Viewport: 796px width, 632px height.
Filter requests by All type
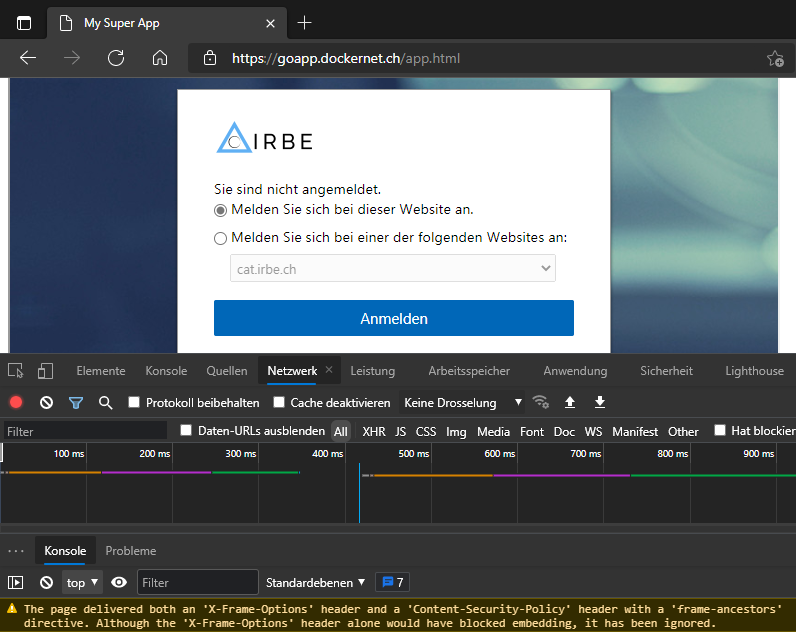(x=341, y=431)
